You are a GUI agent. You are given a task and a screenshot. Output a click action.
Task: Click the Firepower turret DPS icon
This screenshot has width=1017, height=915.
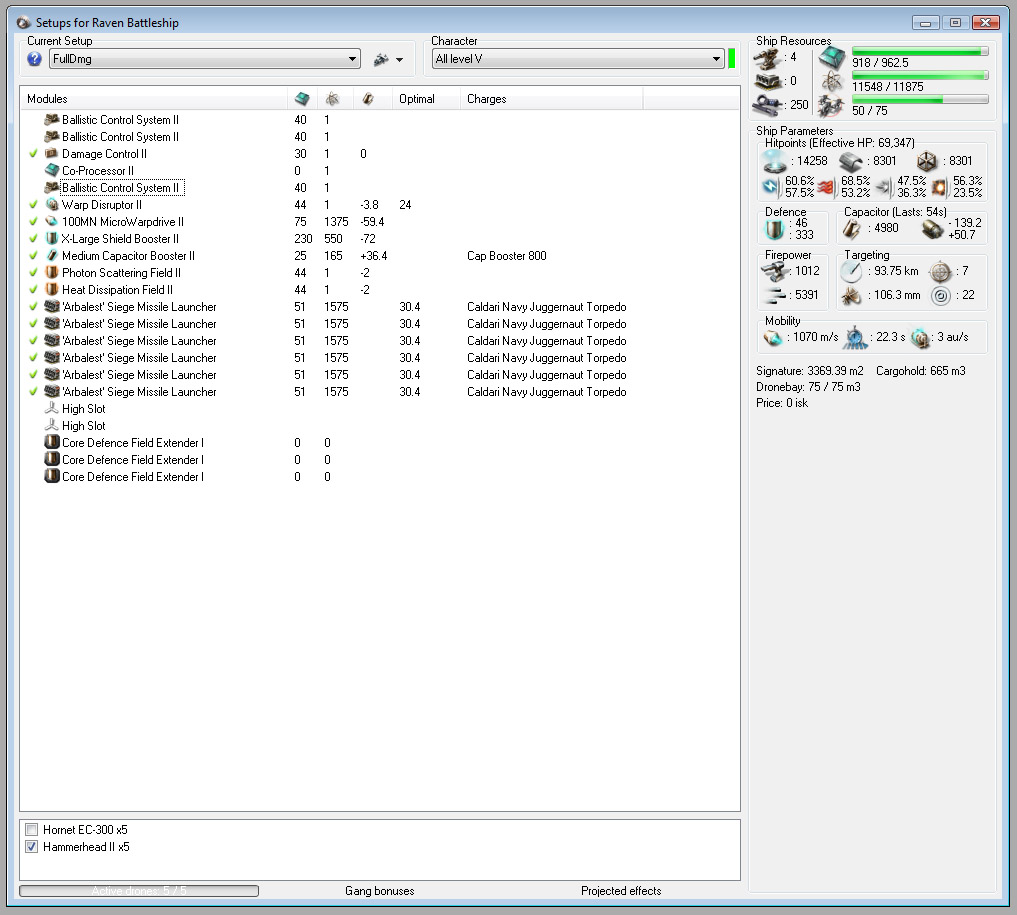pyautogui.click(x=775, y=271)
